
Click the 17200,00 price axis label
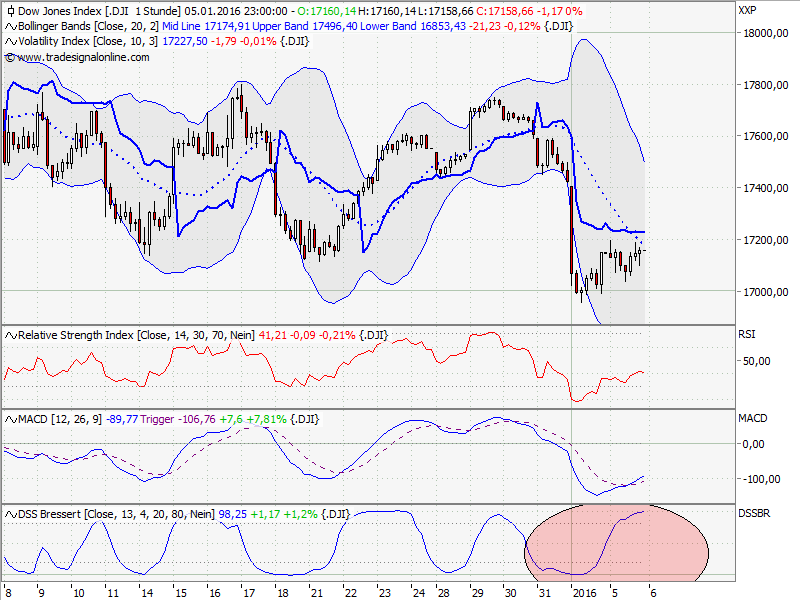click(766, 240)
